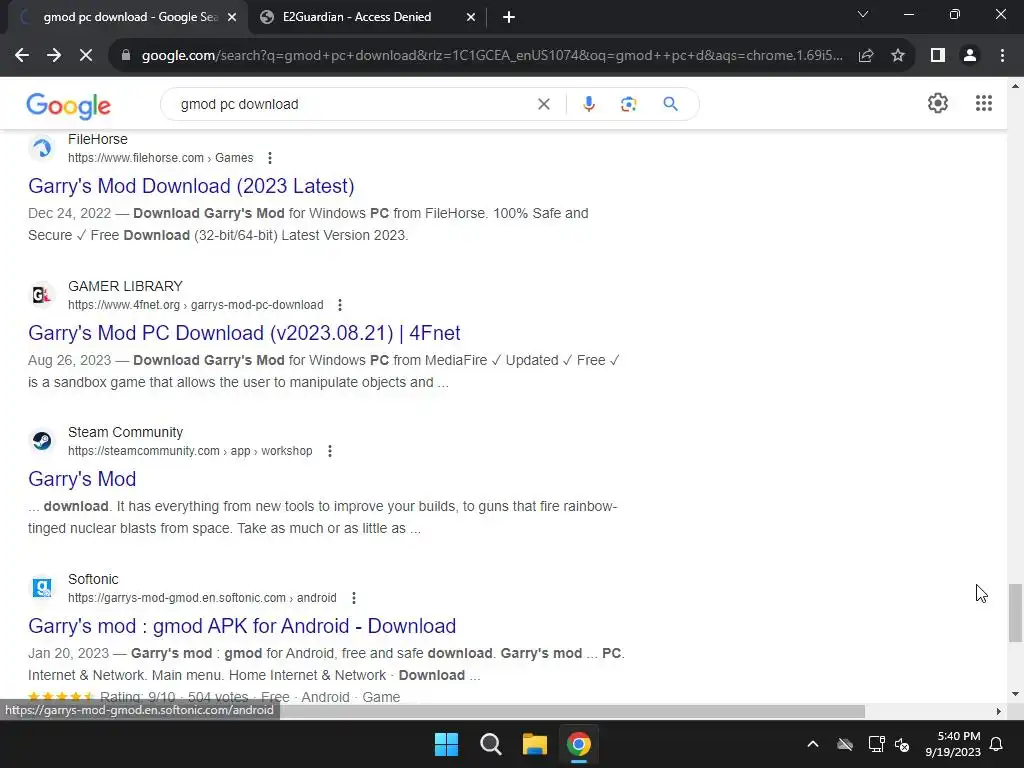
Task: Show hidden system tray icons
Action: pyautogui.click(x=812, y=744)
